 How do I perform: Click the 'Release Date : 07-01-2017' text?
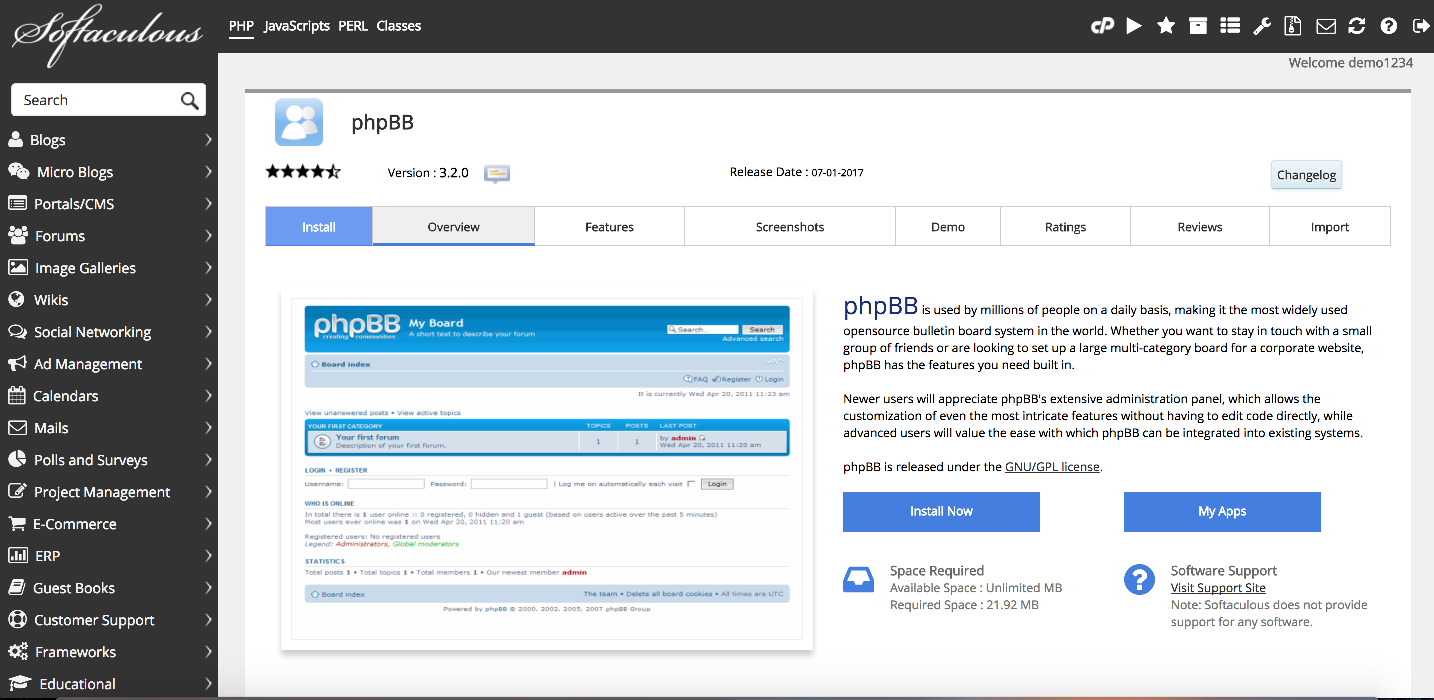[796, 172]
